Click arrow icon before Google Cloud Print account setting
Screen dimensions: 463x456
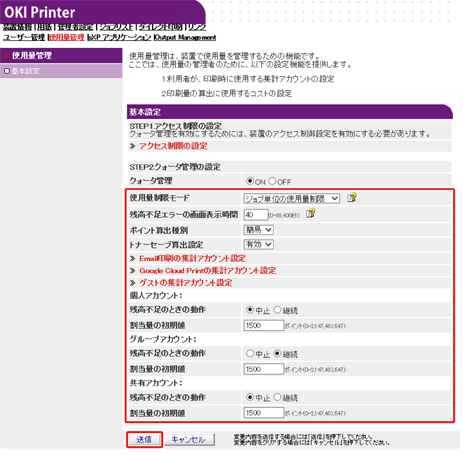point(132,271)
